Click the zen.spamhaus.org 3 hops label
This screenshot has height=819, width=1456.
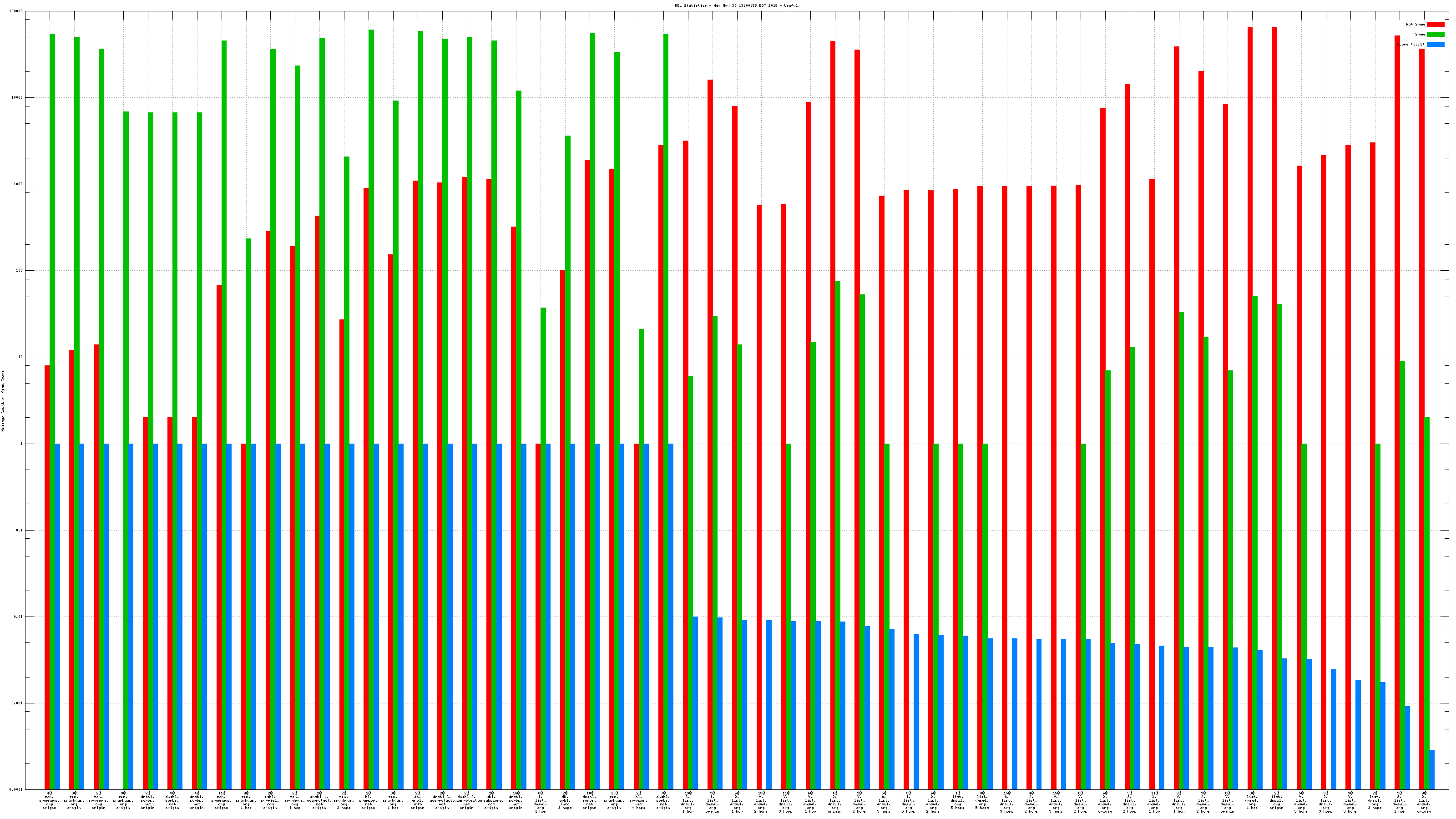click(344, 800)
